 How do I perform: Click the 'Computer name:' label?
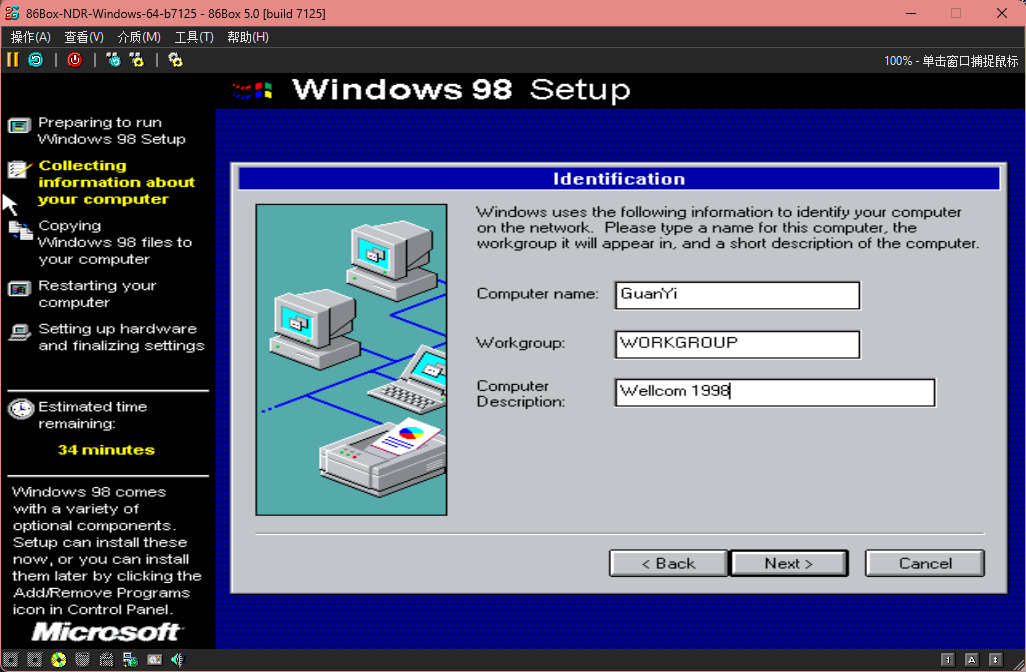click(x=537, y=294)
